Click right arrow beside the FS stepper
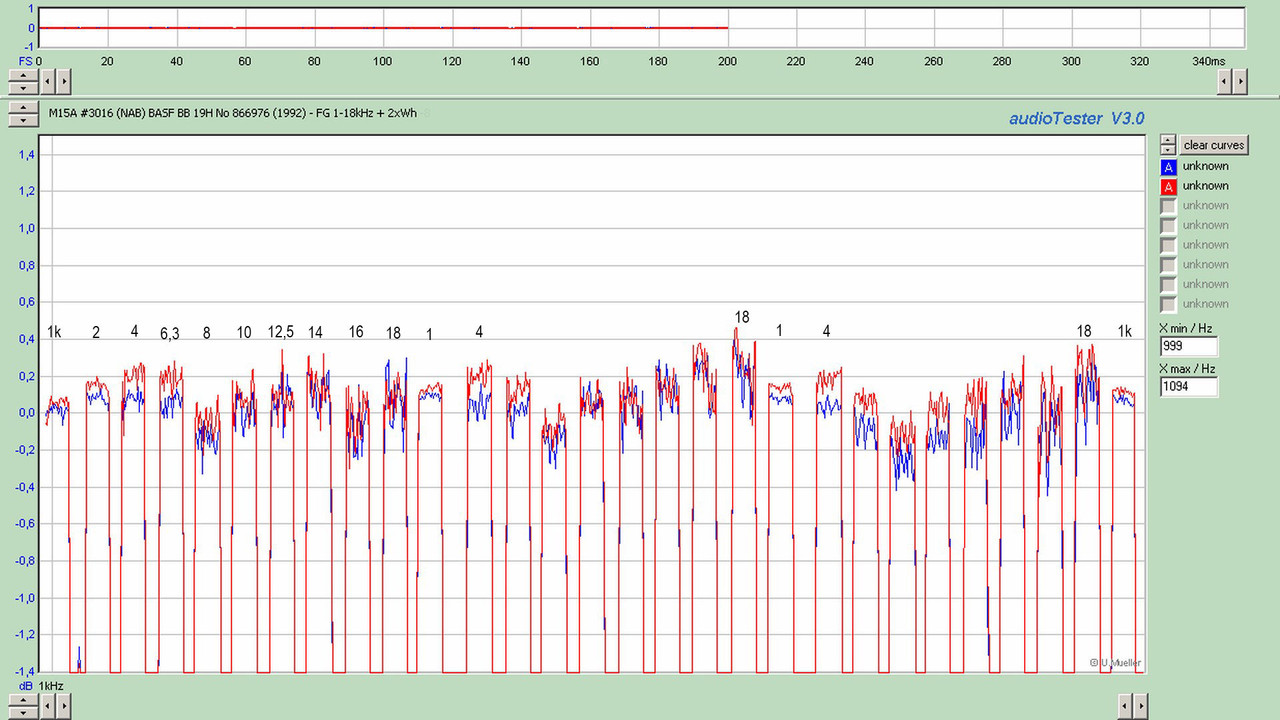This screenshot has height=720, width=1280. click(x=63, y=81)
